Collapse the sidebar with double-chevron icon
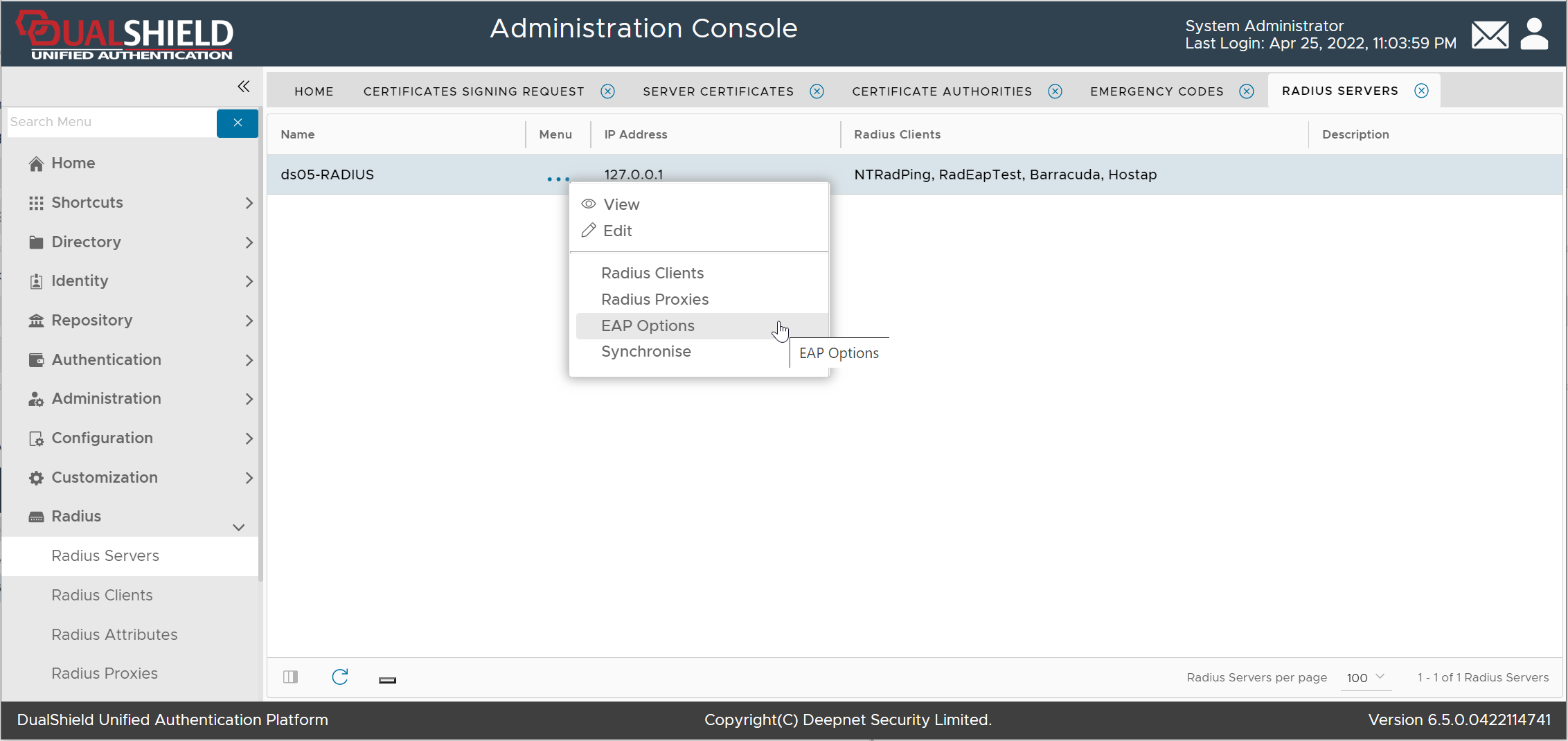Screen dimensions: 1568x741 point(243,87)
